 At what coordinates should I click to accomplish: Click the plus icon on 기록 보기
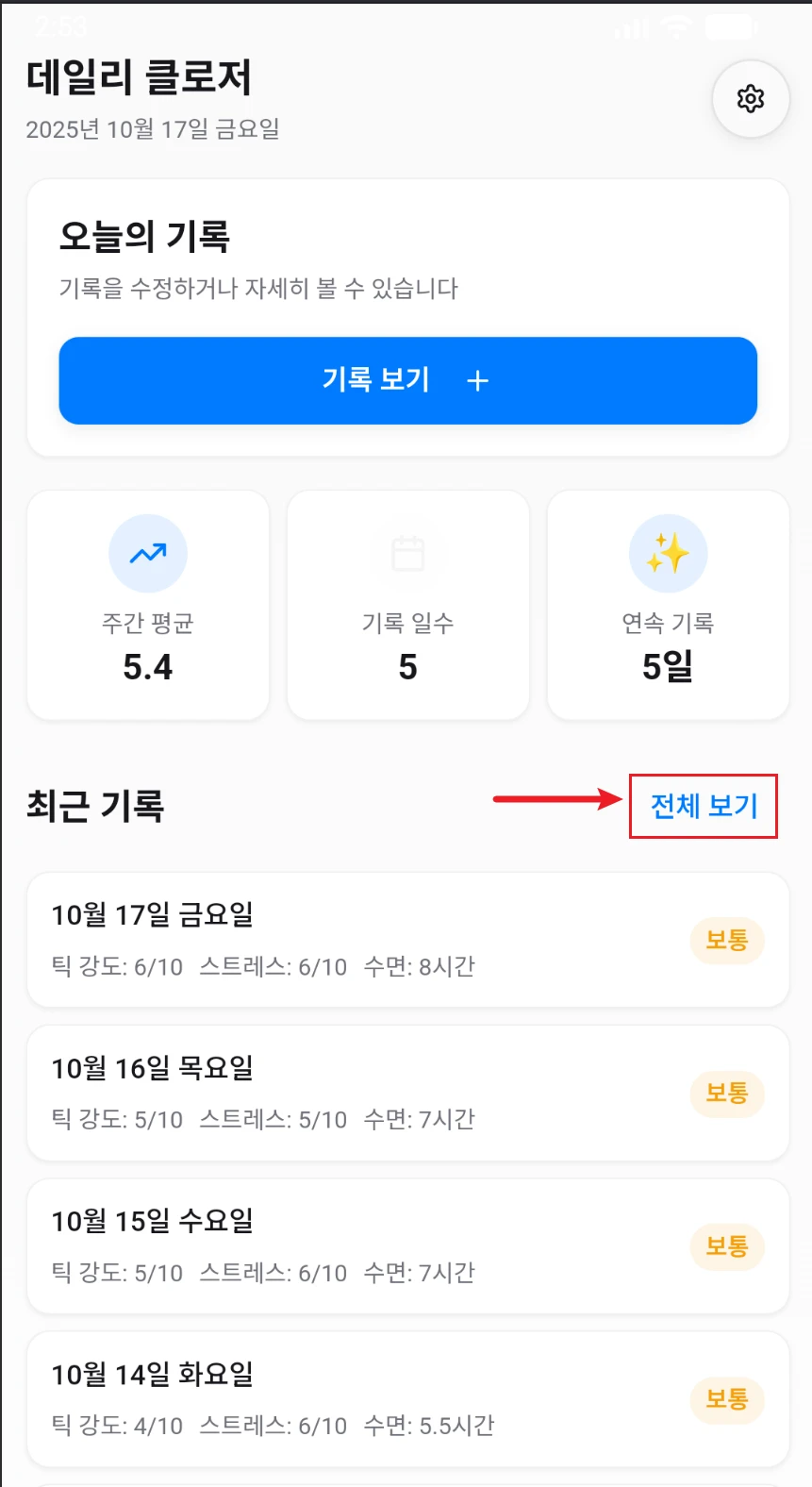click(x=478, y=380)
